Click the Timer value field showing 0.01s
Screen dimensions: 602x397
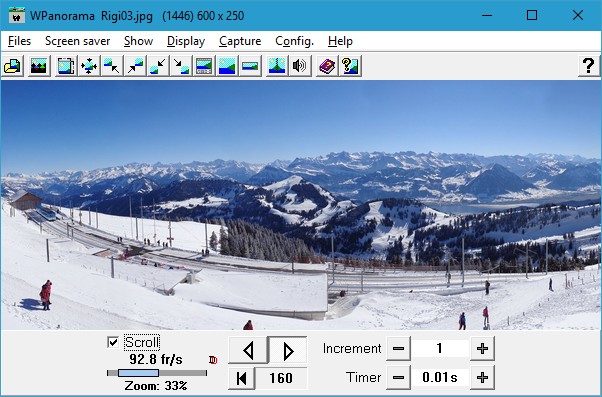point(440,377)
